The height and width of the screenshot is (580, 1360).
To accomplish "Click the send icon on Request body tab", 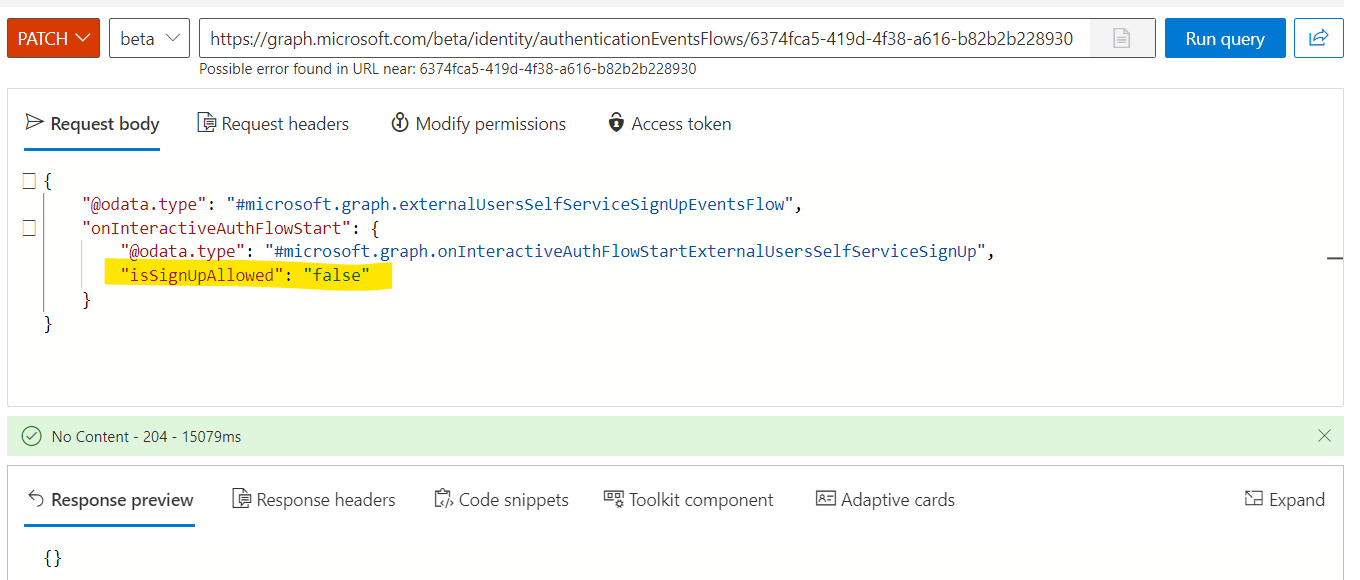I will (34, 122).
